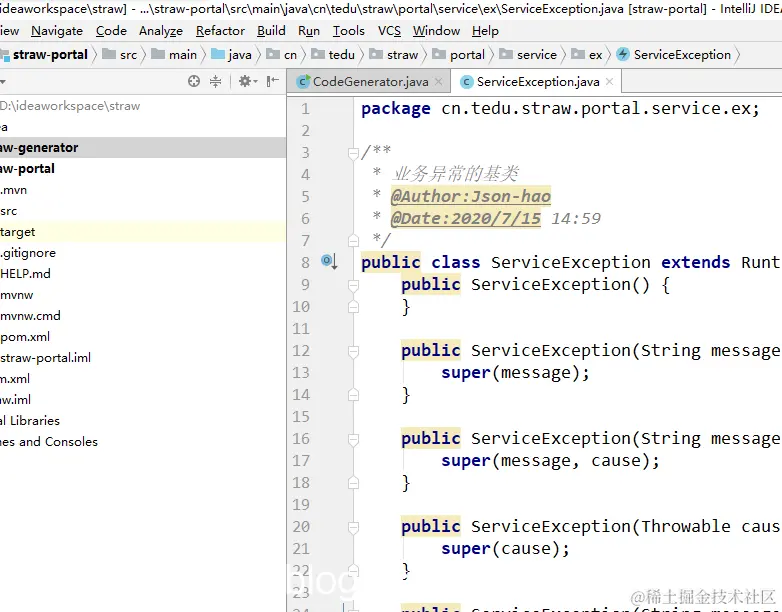Open the Refactor menu
782x612 pixels.
[x=220, y=31]
